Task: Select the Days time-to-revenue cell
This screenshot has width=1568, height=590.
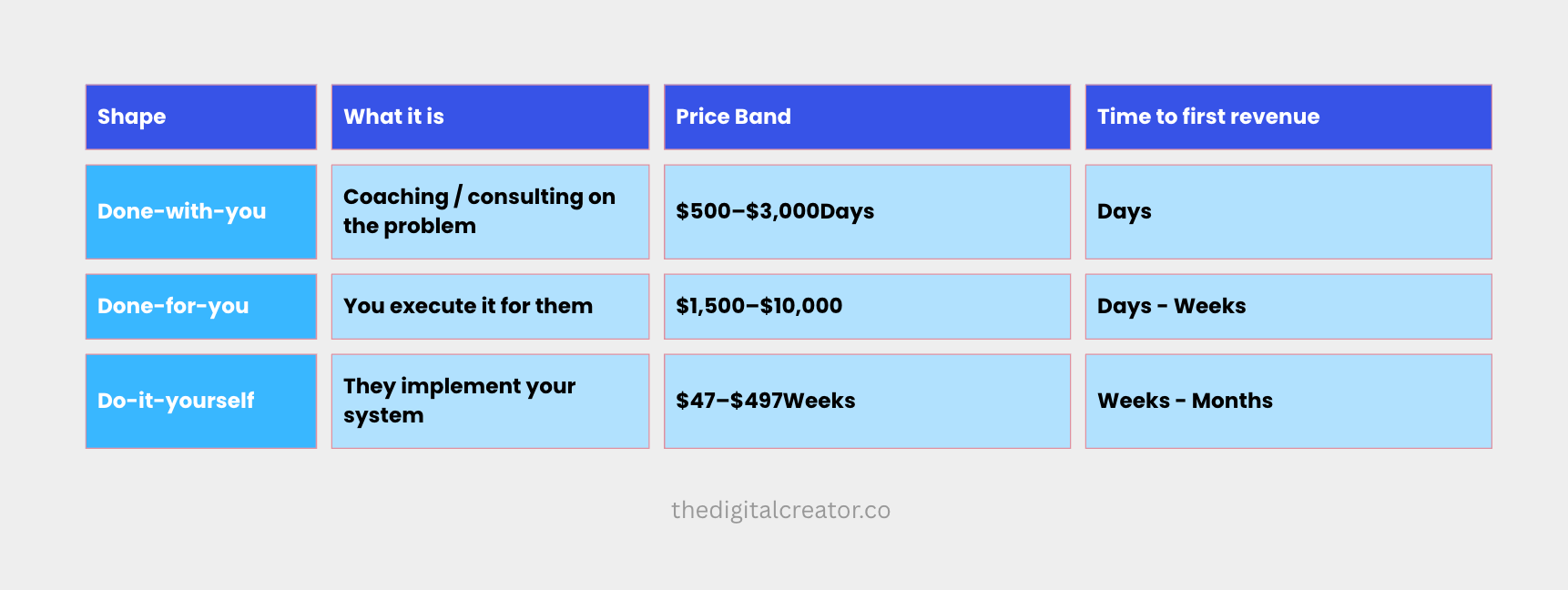Action: click(1288, 211)
